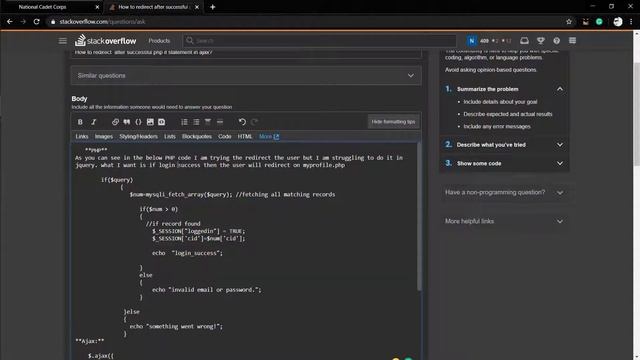Close the National Cadet Corps tab
The height and width of the screenshot is (360, 640).
(97, 7)
